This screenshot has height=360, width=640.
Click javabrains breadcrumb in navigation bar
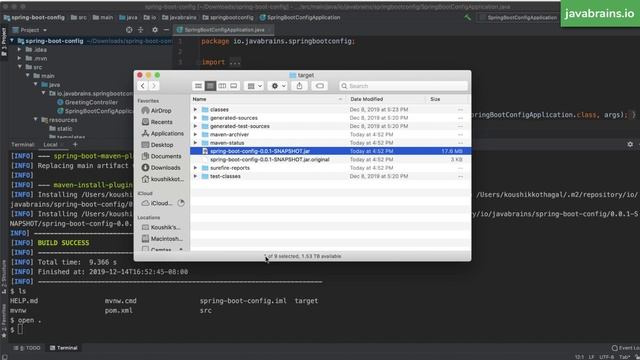[179, 18]
